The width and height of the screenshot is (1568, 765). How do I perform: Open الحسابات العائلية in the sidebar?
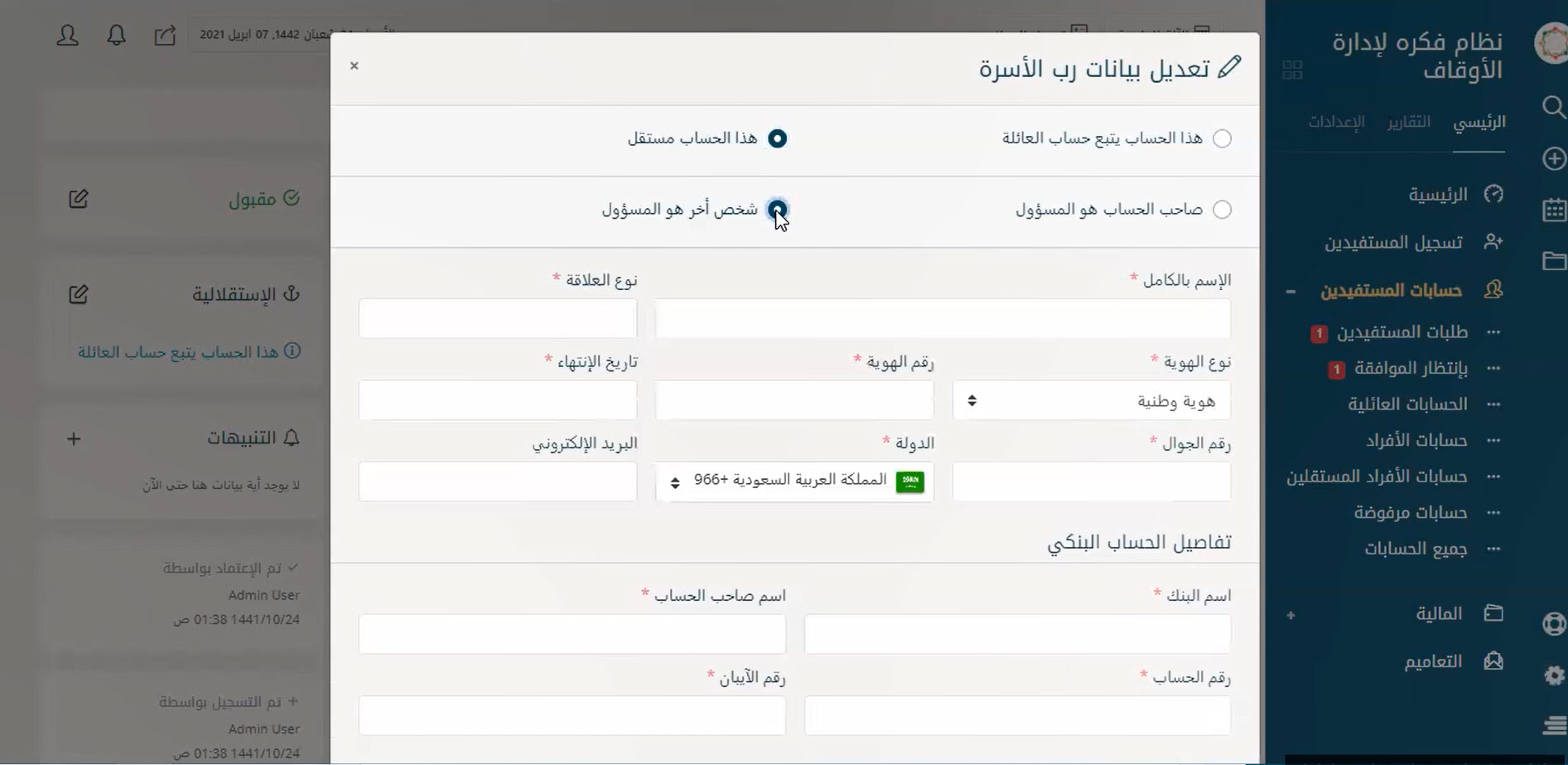1407,404
